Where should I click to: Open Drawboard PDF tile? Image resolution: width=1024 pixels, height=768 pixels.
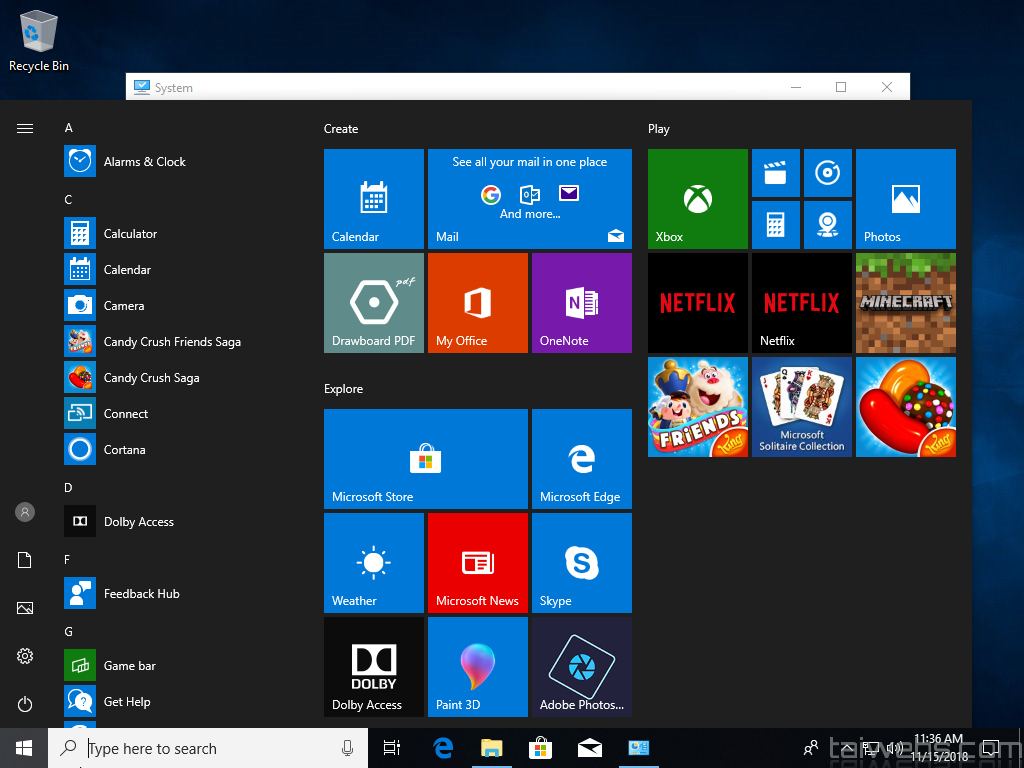[373, 303]
